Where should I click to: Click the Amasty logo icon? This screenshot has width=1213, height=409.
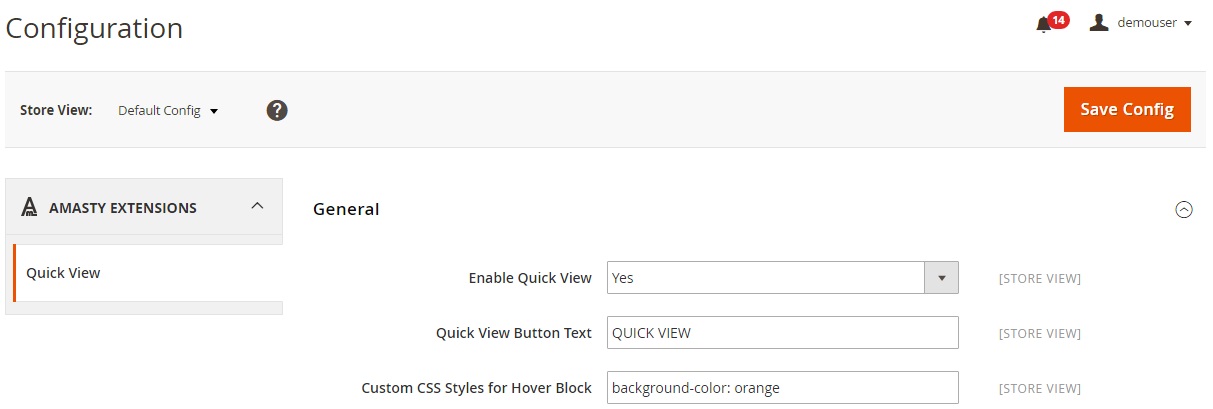click(30, 207)
